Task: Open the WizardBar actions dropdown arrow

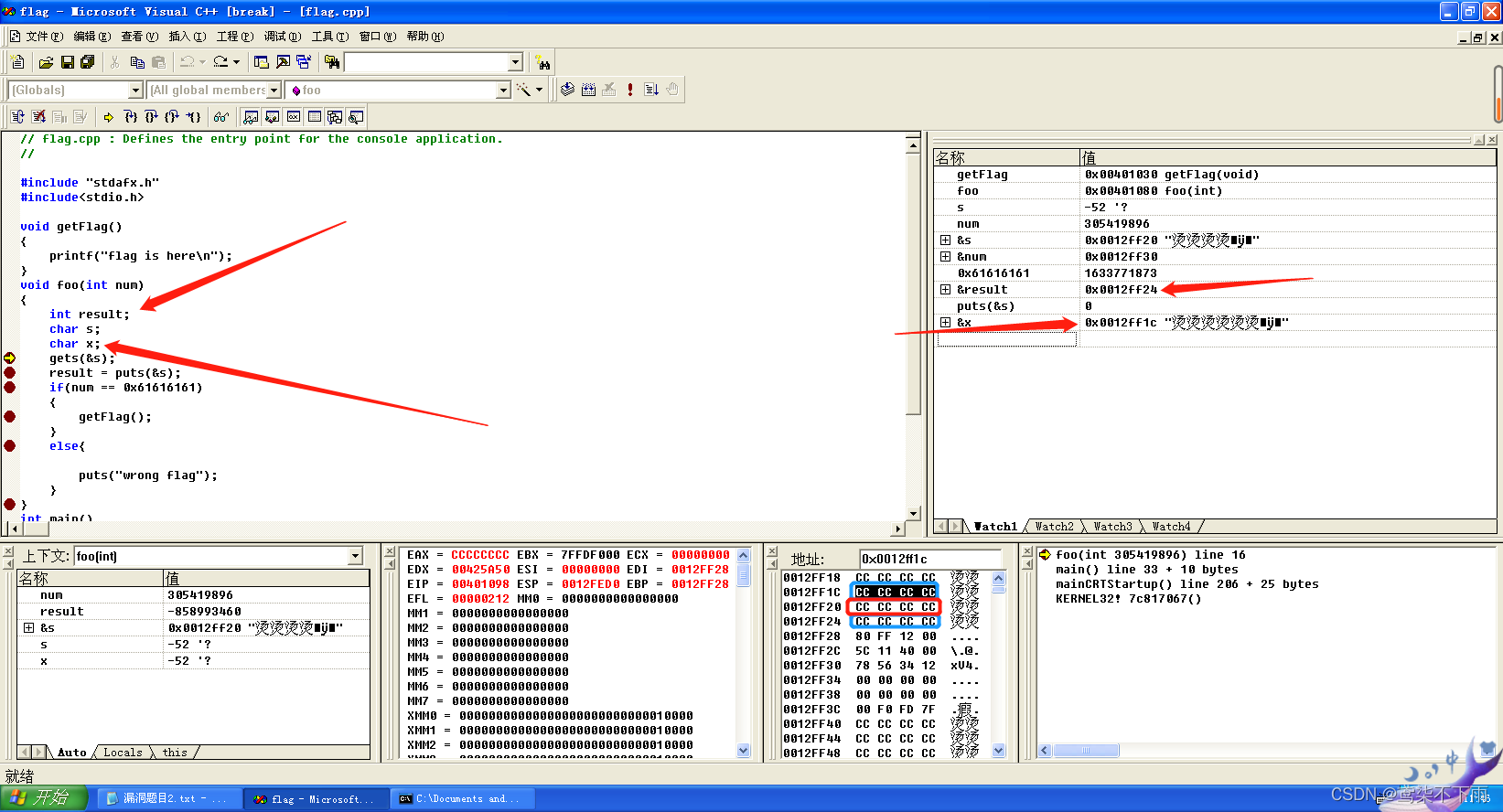Action: tap(539, 90)
